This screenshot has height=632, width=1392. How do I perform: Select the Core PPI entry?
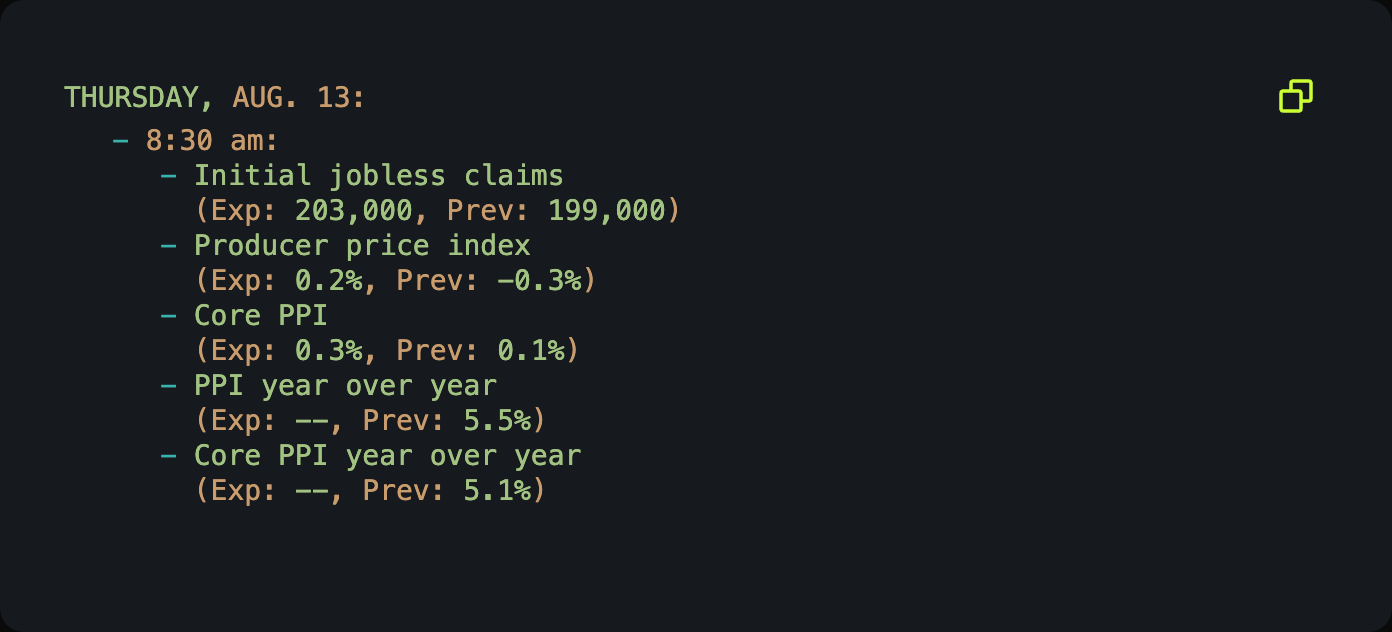coord(261,316)
